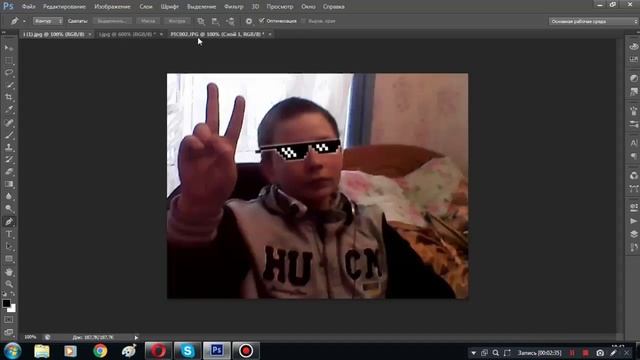Expand the status bar info arrow
The image size is (640, 360).
click(x=136, y=338)
